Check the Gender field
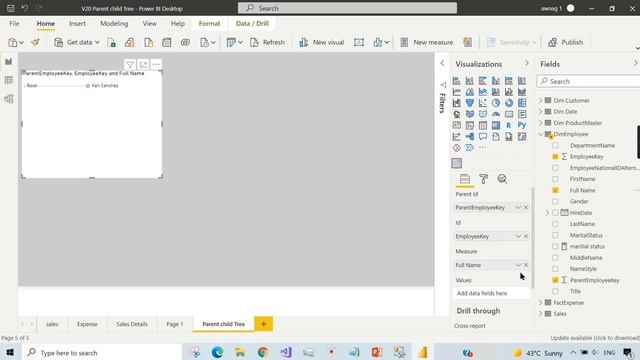Image resolution: width=640 pixels, height=360 pixels. (555, 201)
